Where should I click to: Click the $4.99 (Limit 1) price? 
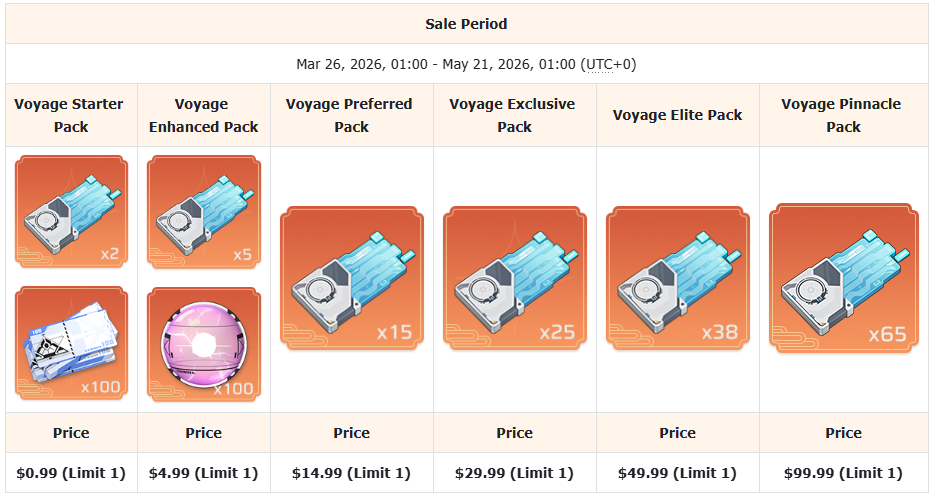click(203, 472)
